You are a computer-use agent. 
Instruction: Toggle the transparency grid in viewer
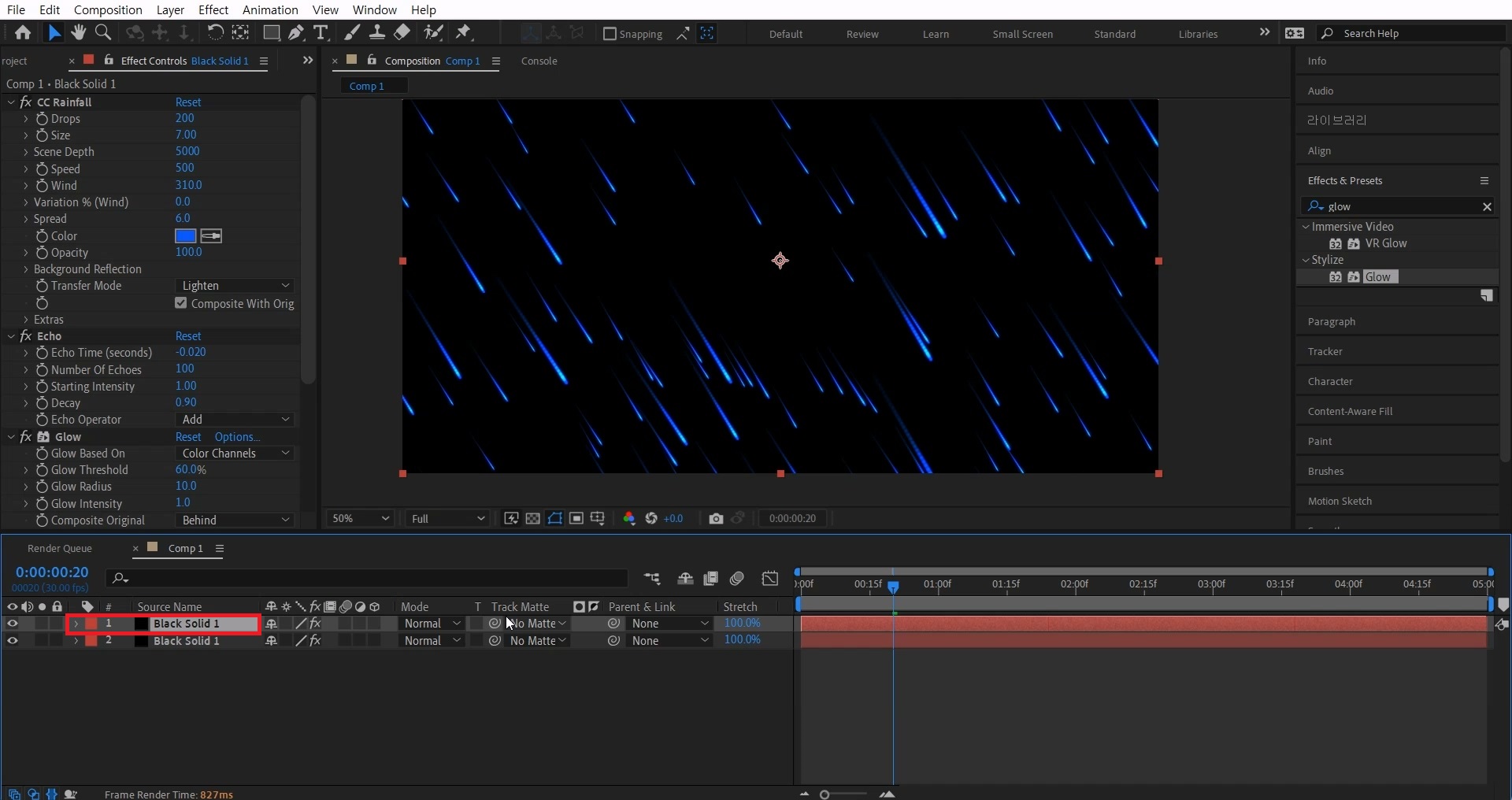[533, 518]
